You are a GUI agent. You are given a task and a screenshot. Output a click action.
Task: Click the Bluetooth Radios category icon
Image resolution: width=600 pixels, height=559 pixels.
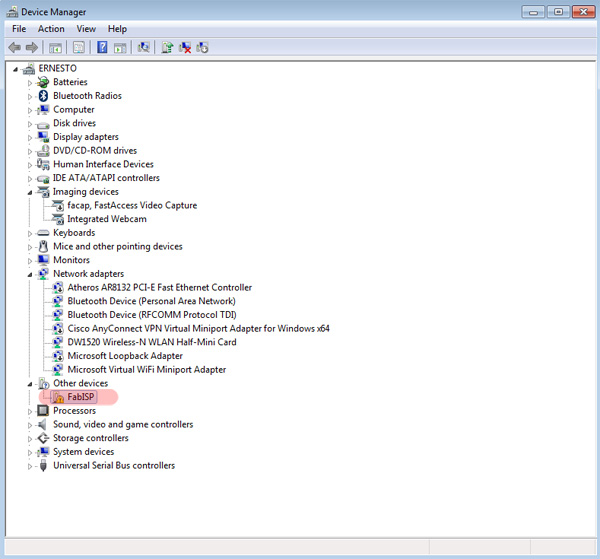44,96
